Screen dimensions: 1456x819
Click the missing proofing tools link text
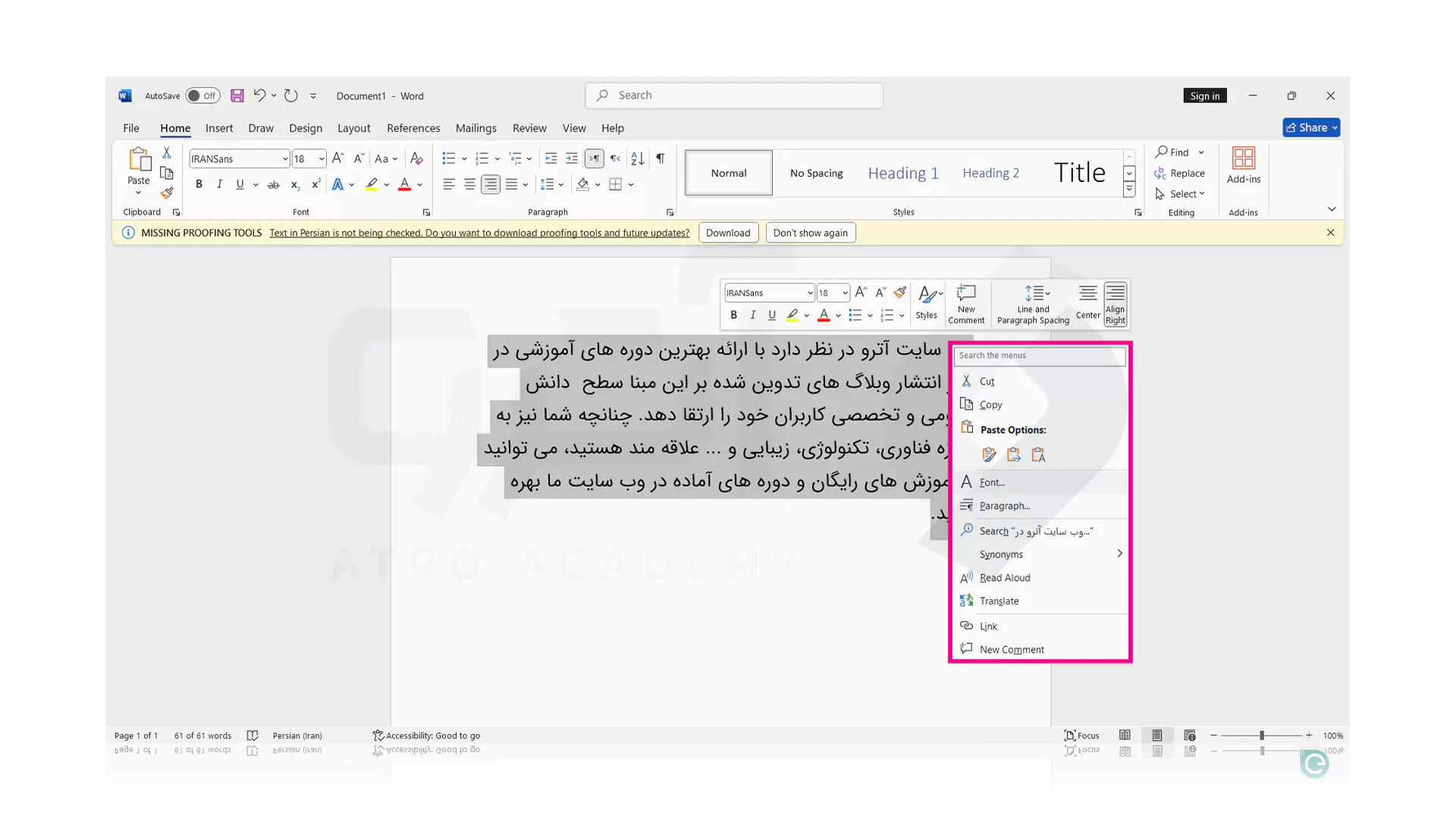[479, 233]
